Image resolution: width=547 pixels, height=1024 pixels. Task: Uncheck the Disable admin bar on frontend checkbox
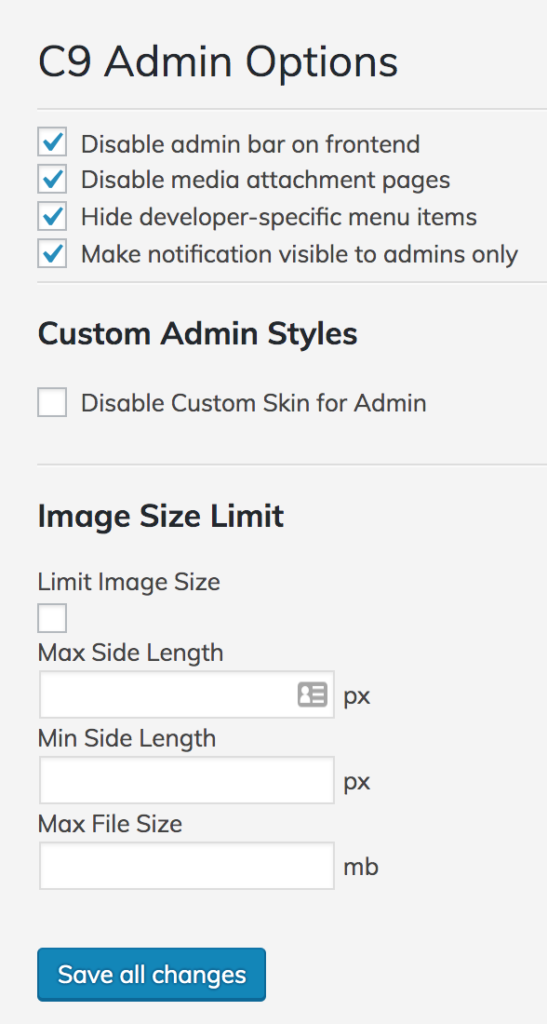pyautogui.click(x=52, y=143)
